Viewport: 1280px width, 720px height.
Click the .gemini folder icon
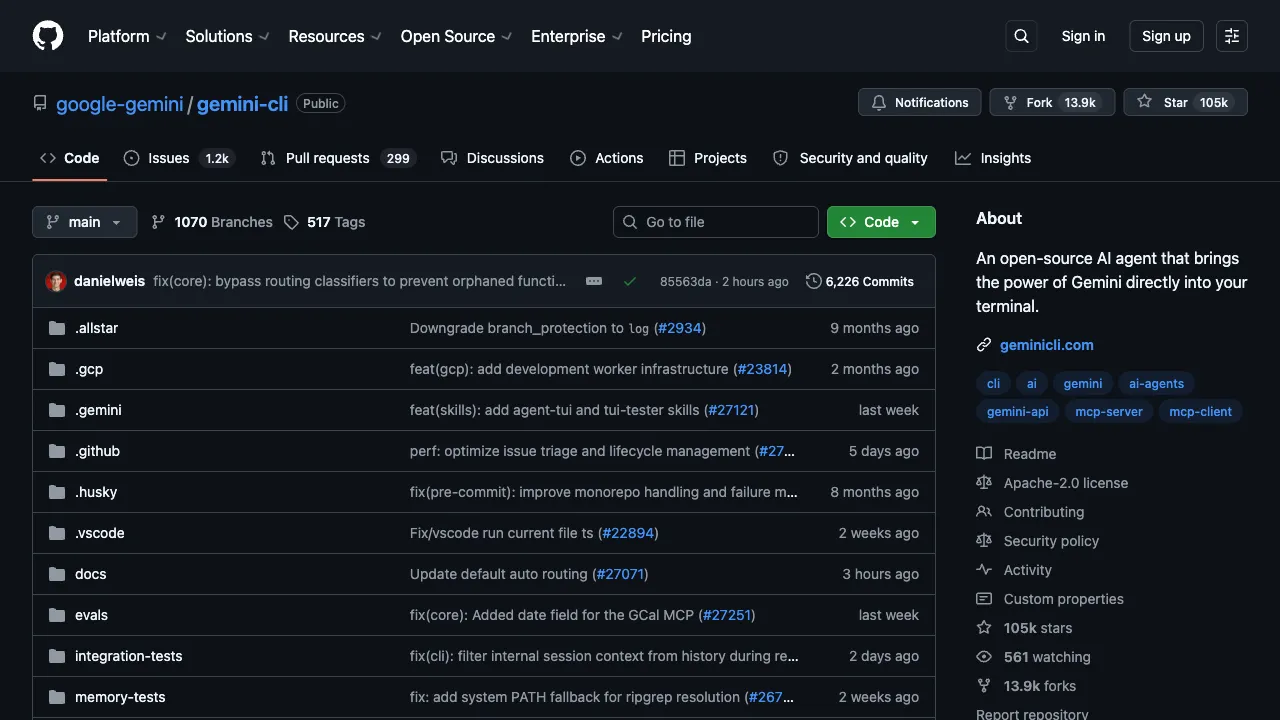point(57,410)
